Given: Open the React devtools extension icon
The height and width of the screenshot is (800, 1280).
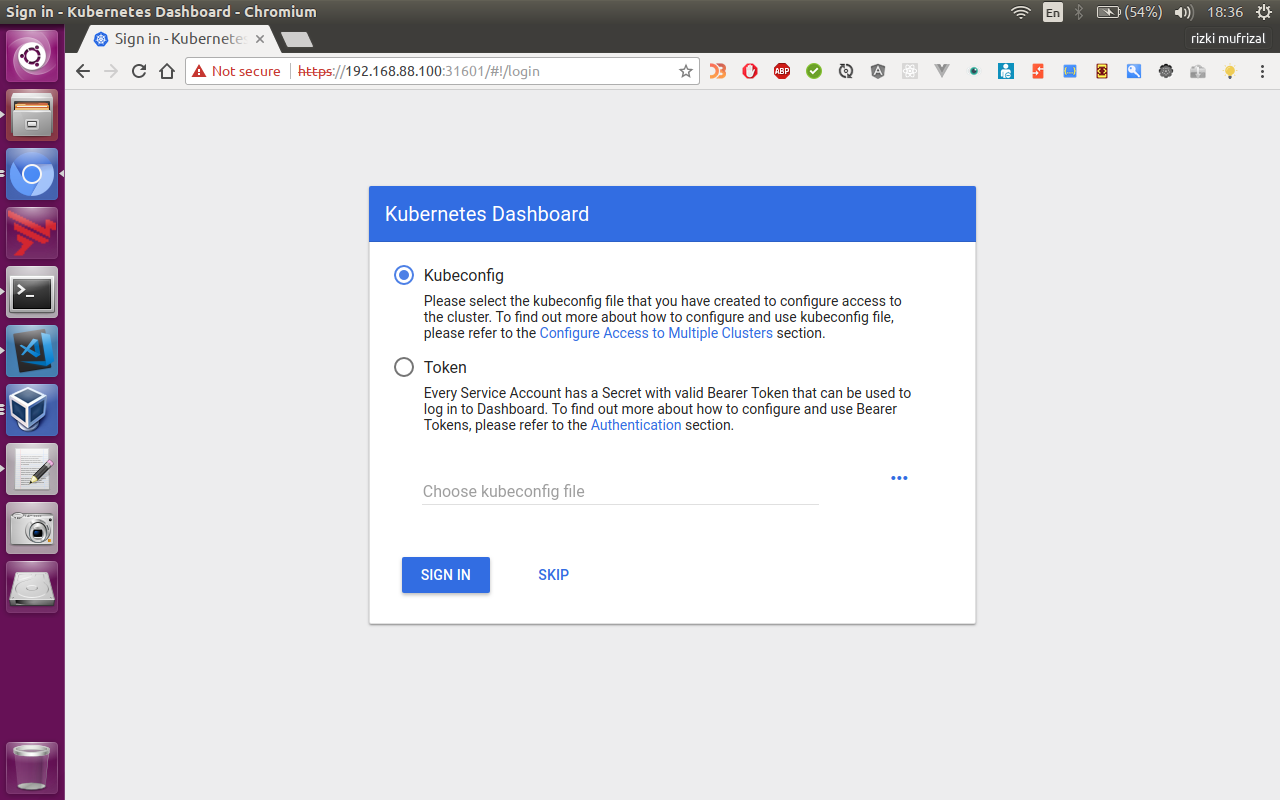Looking at the screenshot, I should click(910, 71).
